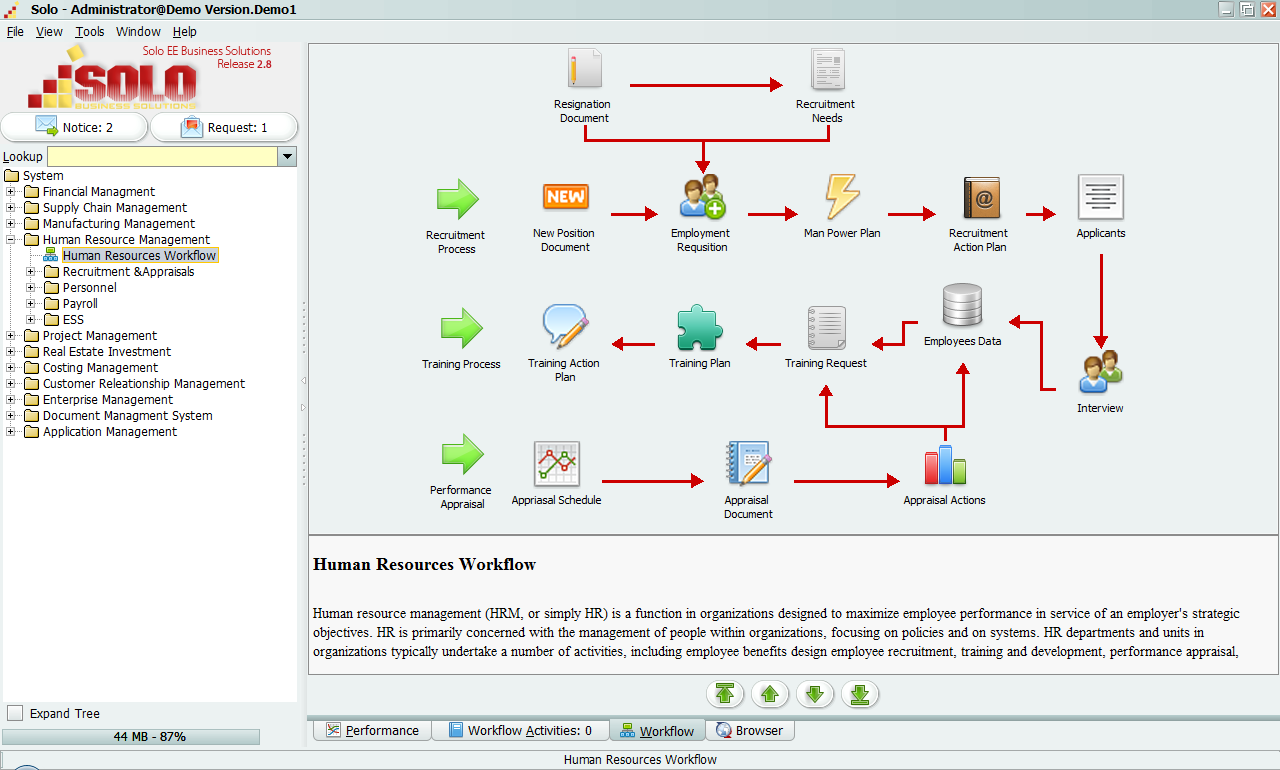This screenshot has height=770, width=1280.
Task: Collapse the Human Resource Management node
Action: coord(11,240)
